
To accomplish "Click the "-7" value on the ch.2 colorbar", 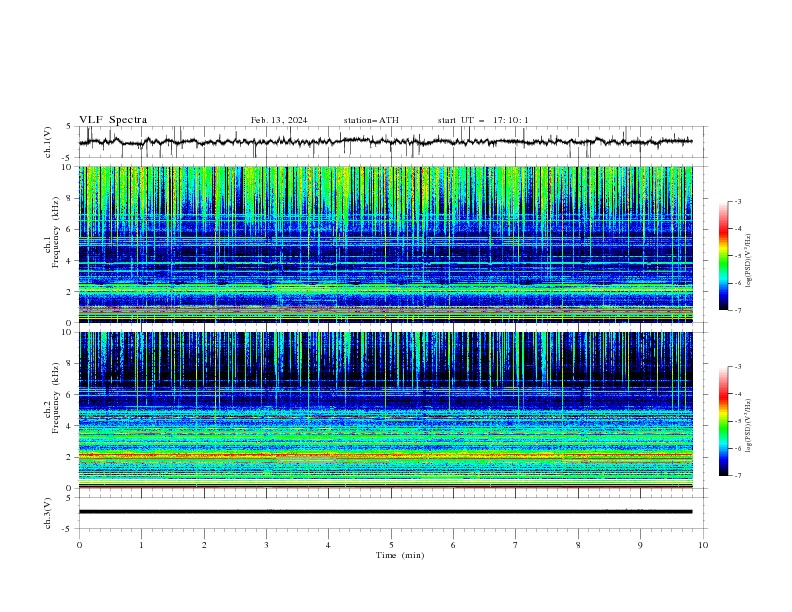I will [x=738, y=475].
